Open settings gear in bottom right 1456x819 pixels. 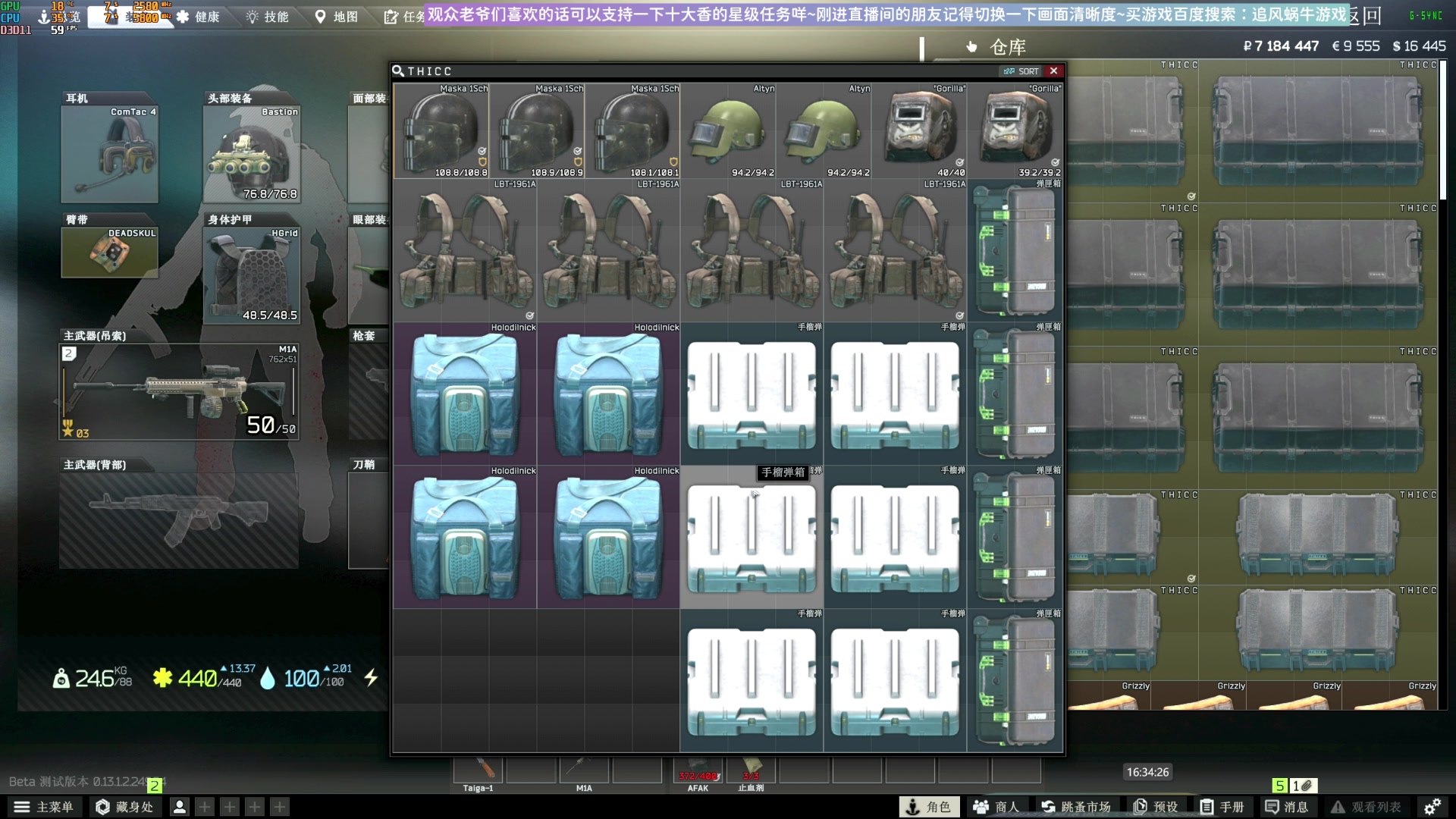1432,807
